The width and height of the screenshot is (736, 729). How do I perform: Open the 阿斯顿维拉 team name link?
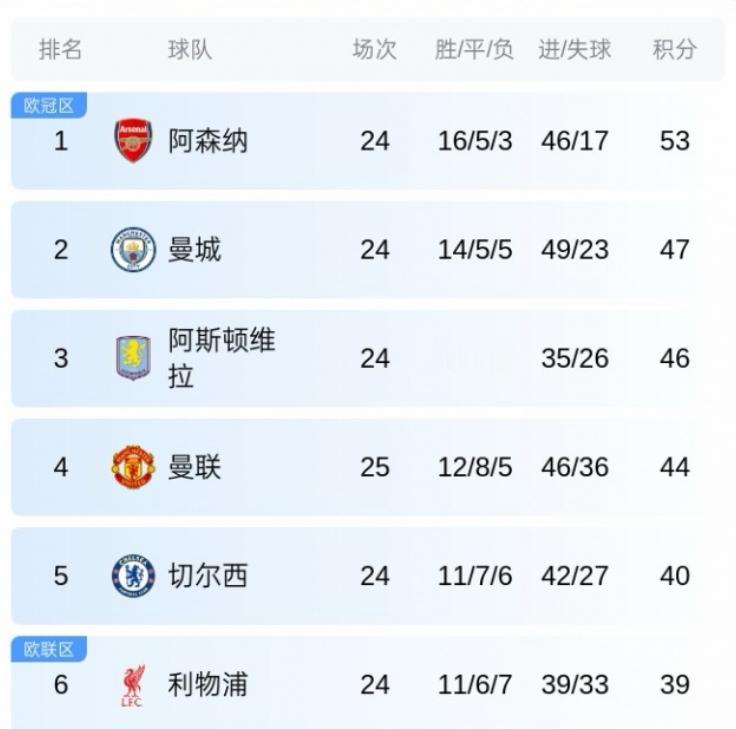(x=222, y=358)
